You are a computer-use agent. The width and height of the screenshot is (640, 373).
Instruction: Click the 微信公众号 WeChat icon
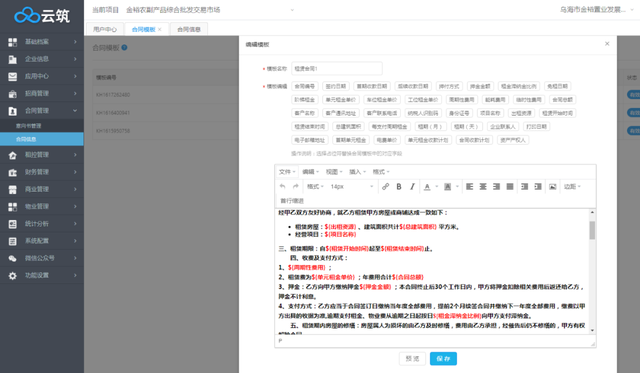tap(13, 258)
